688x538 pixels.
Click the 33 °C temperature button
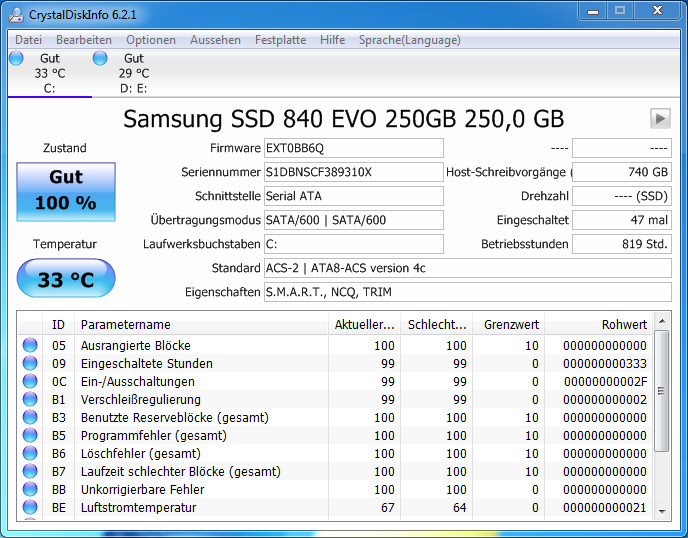(x=66, y=278)
